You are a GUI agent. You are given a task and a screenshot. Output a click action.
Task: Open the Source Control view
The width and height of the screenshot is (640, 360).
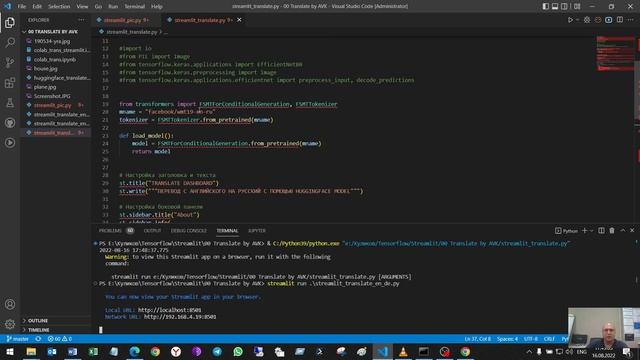[x=10, y=62]
